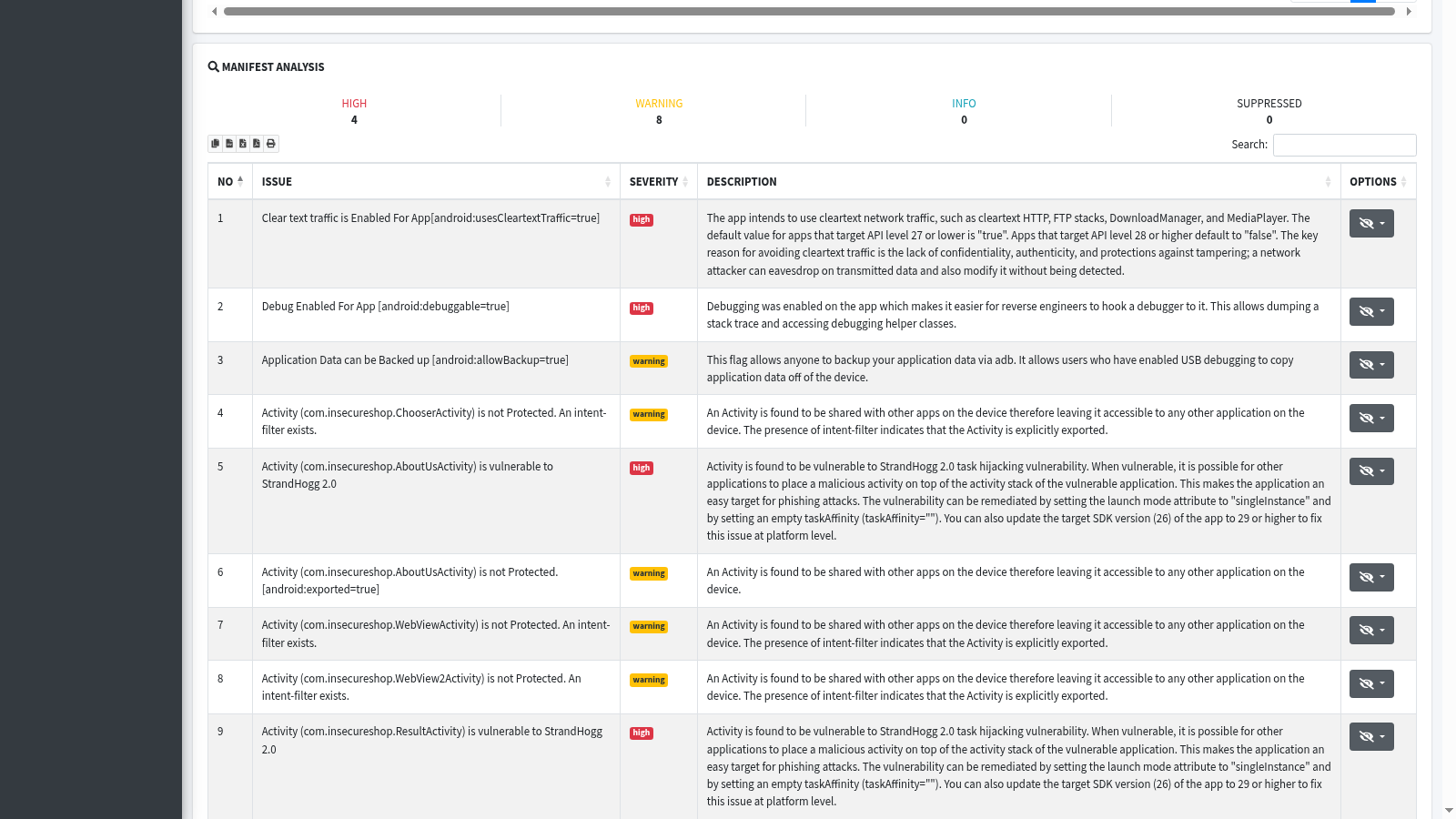Sort table by NO column
Image resolution: width=1456 pixels, height=819 pixels.
coord(230,181)
